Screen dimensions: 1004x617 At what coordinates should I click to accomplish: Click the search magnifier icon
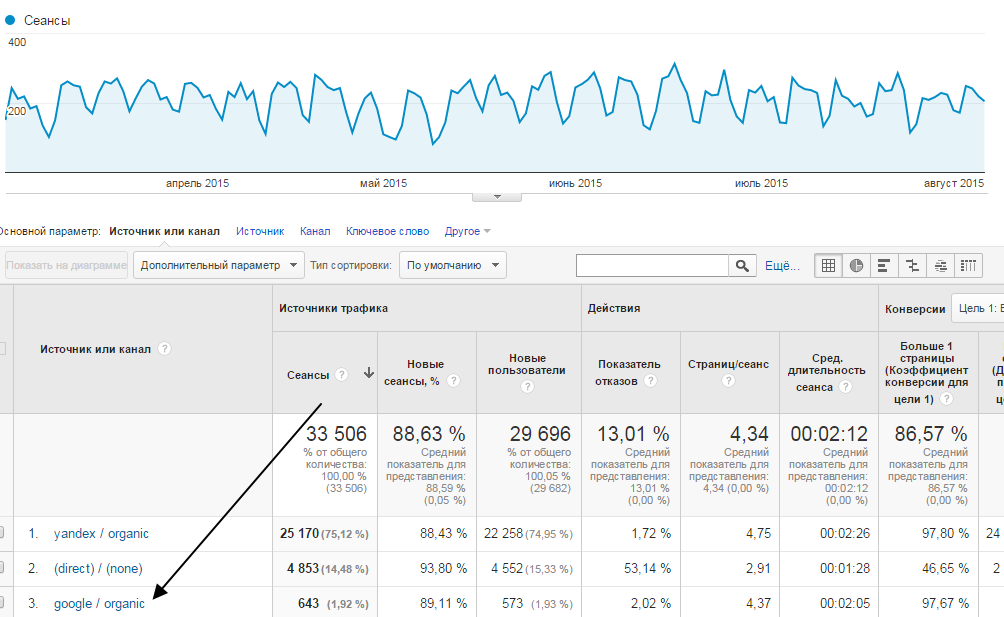[742, 266]
